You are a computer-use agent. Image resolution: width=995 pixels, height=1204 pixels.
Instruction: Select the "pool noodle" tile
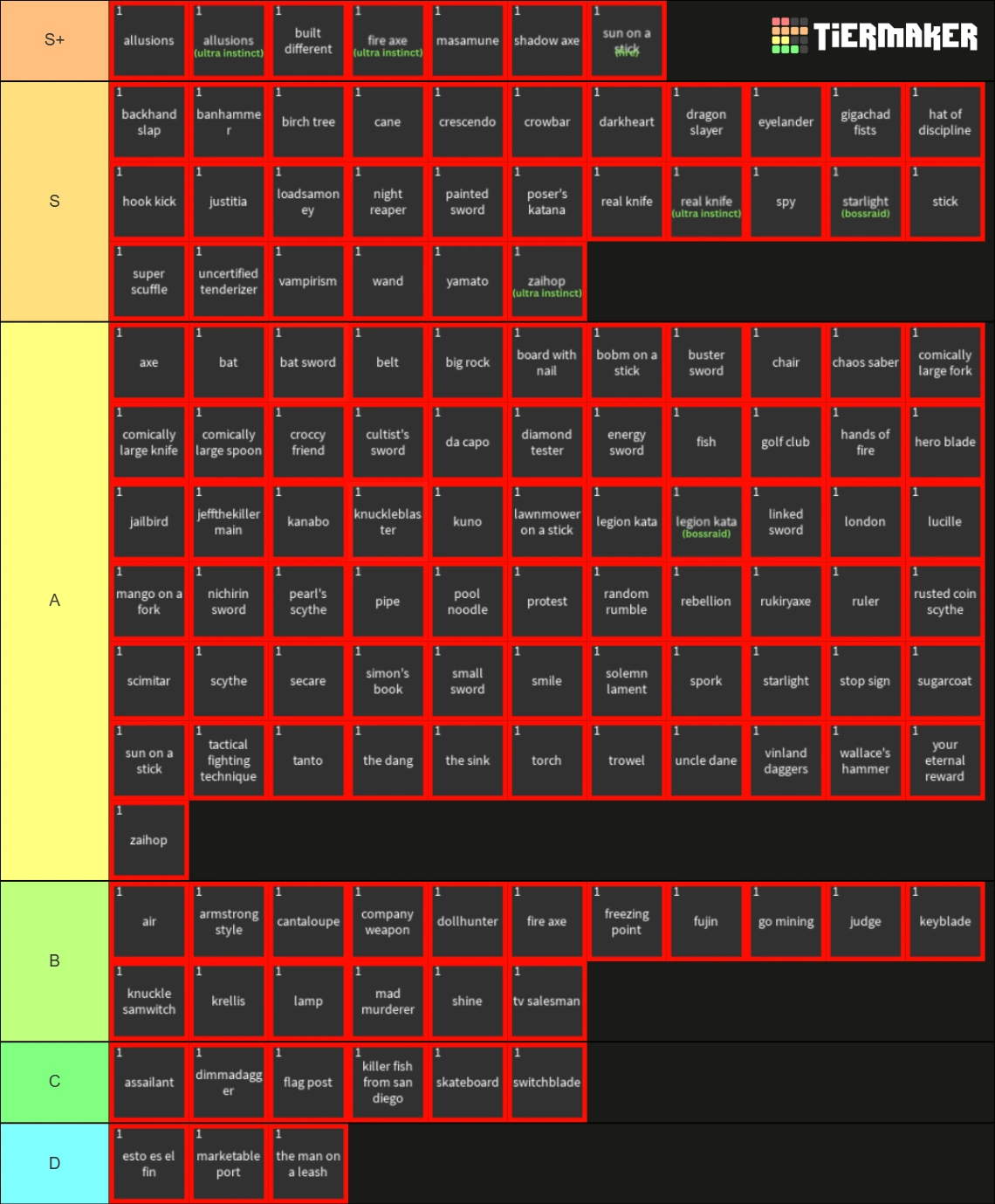467,601
